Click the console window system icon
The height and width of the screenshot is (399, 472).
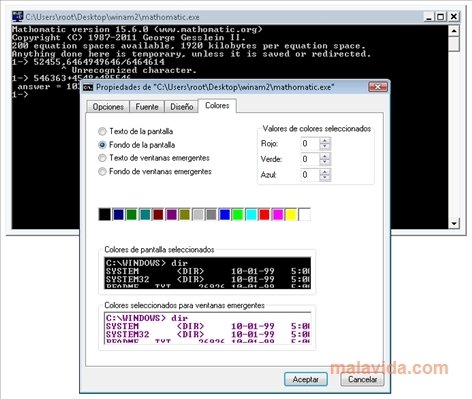17,16
